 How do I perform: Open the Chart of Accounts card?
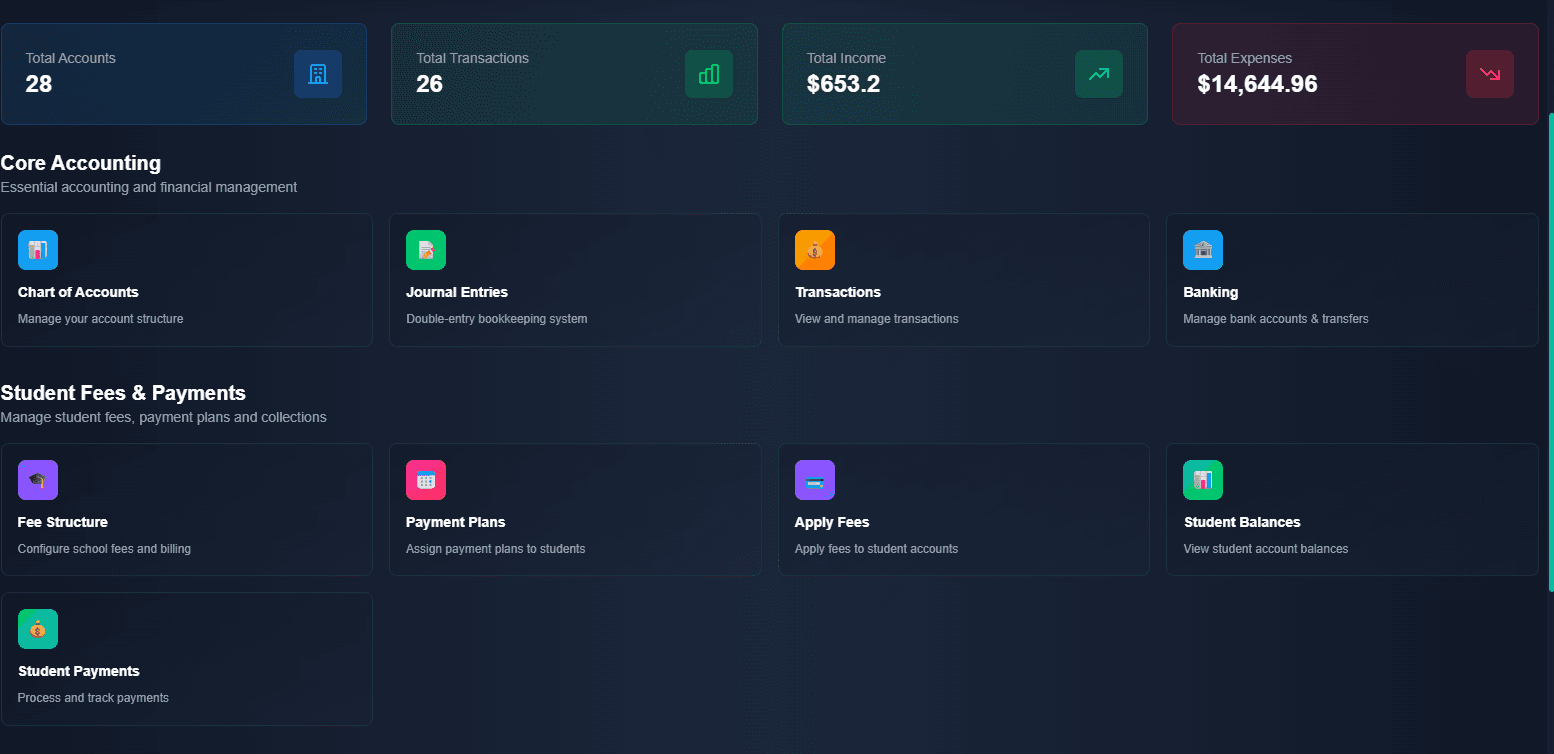pyautogui.click(x=187, y=280)
